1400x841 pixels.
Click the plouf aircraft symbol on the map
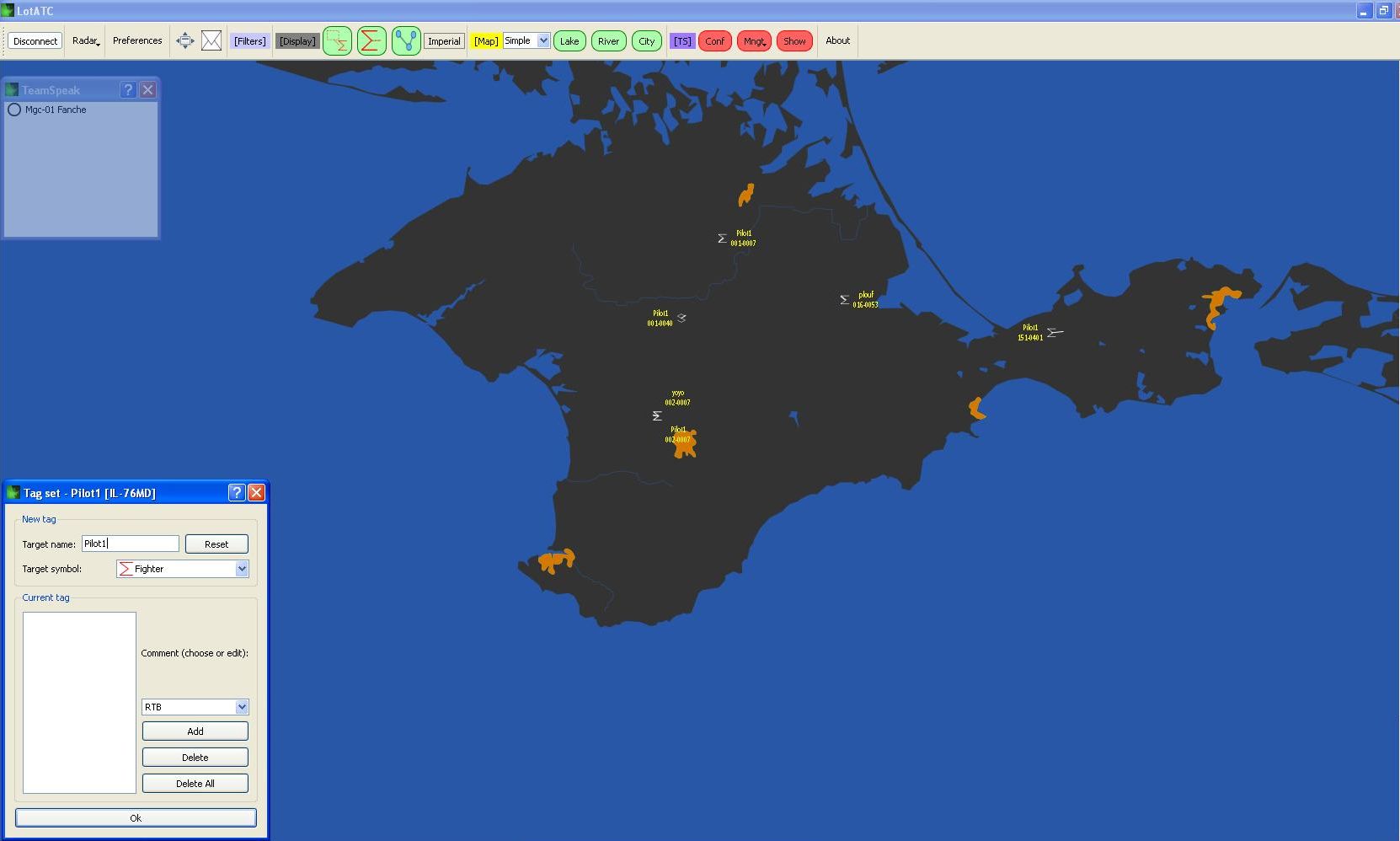point(844,300)
